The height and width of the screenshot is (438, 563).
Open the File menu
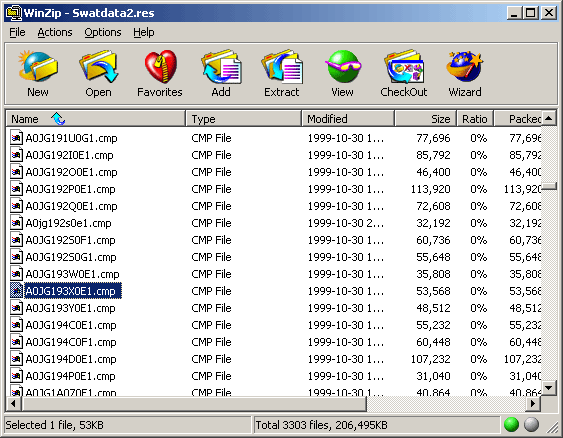coord(17,32)
